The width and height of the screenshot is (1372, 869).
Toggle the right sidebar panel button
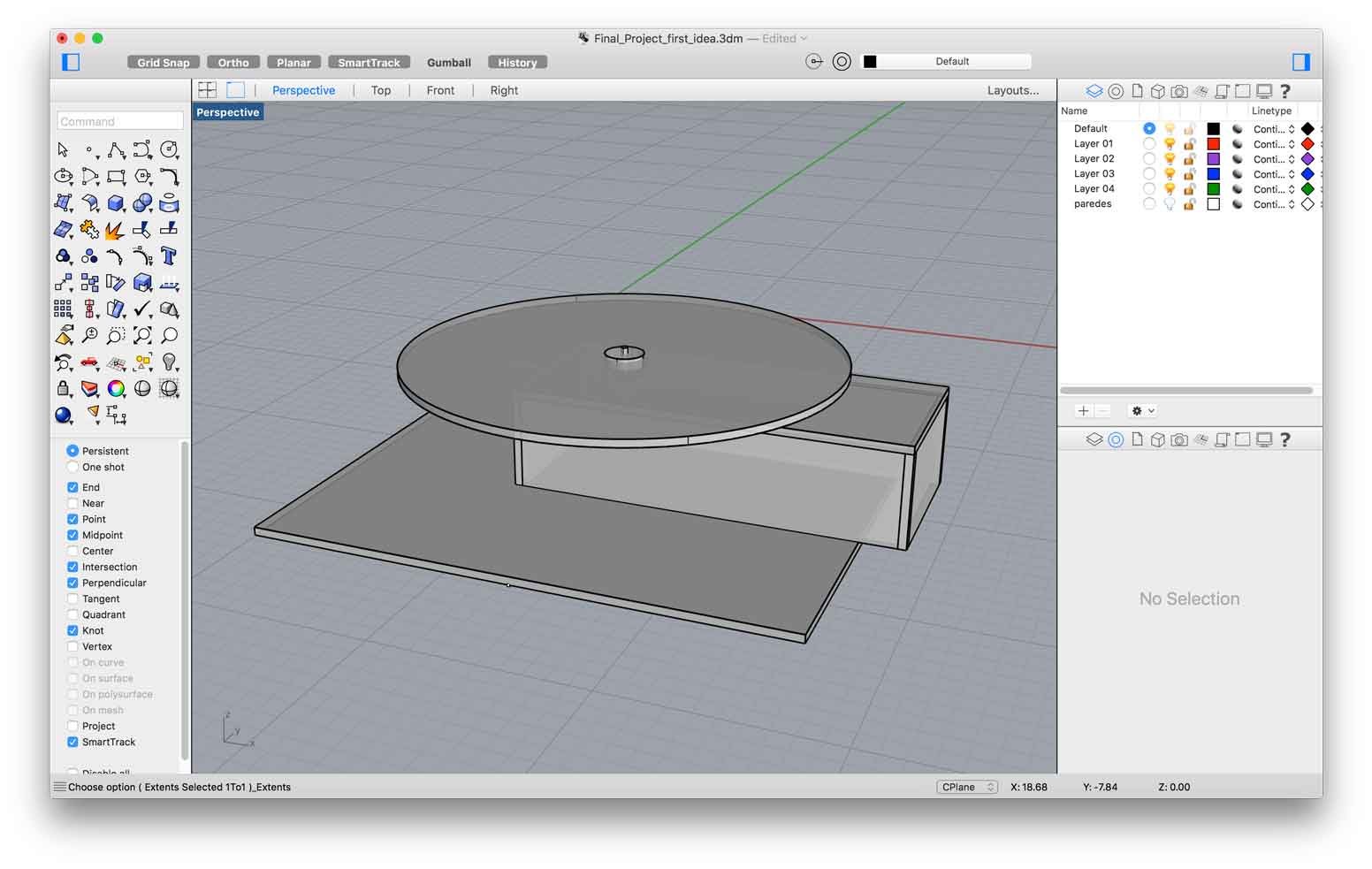(x=1300, y=61)
